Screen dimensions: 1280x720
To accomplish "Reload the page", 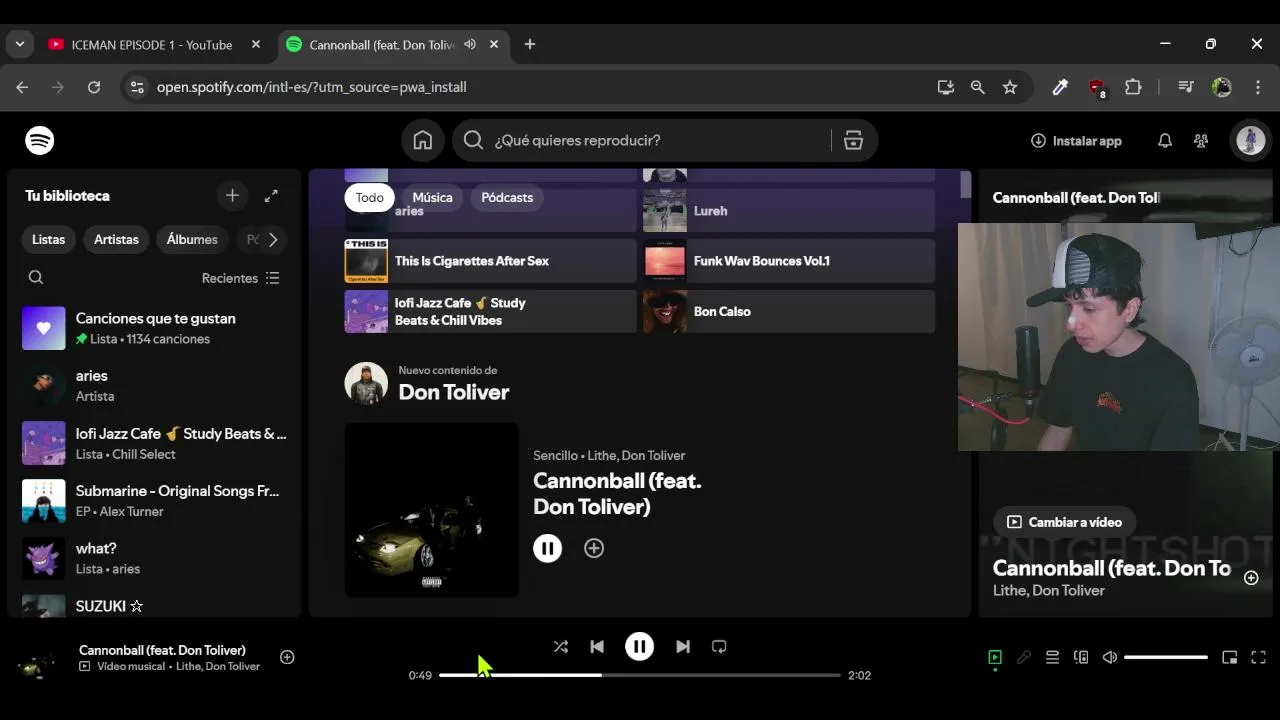I will tap(94, 87).
